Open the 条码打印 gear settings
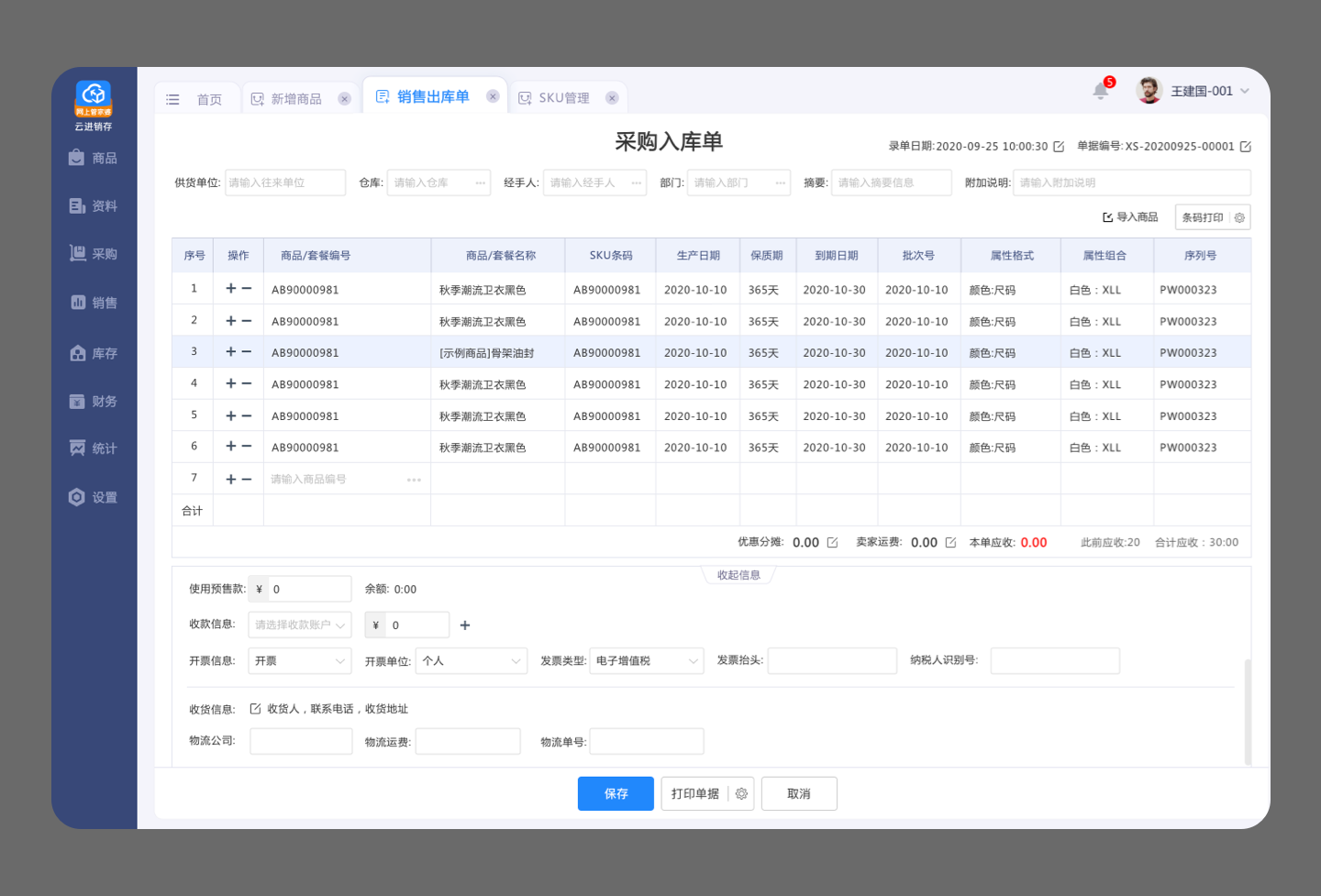 click(x=1239, y=218)
